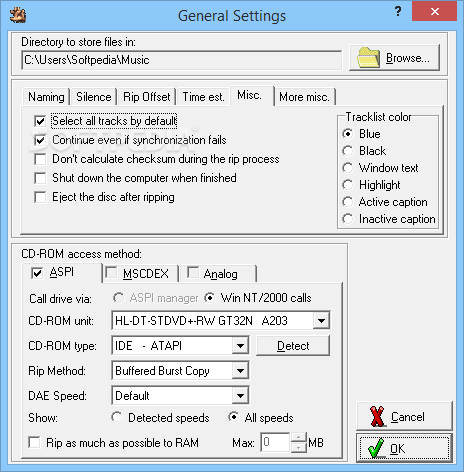Click the Detect button

click(293, 346)
